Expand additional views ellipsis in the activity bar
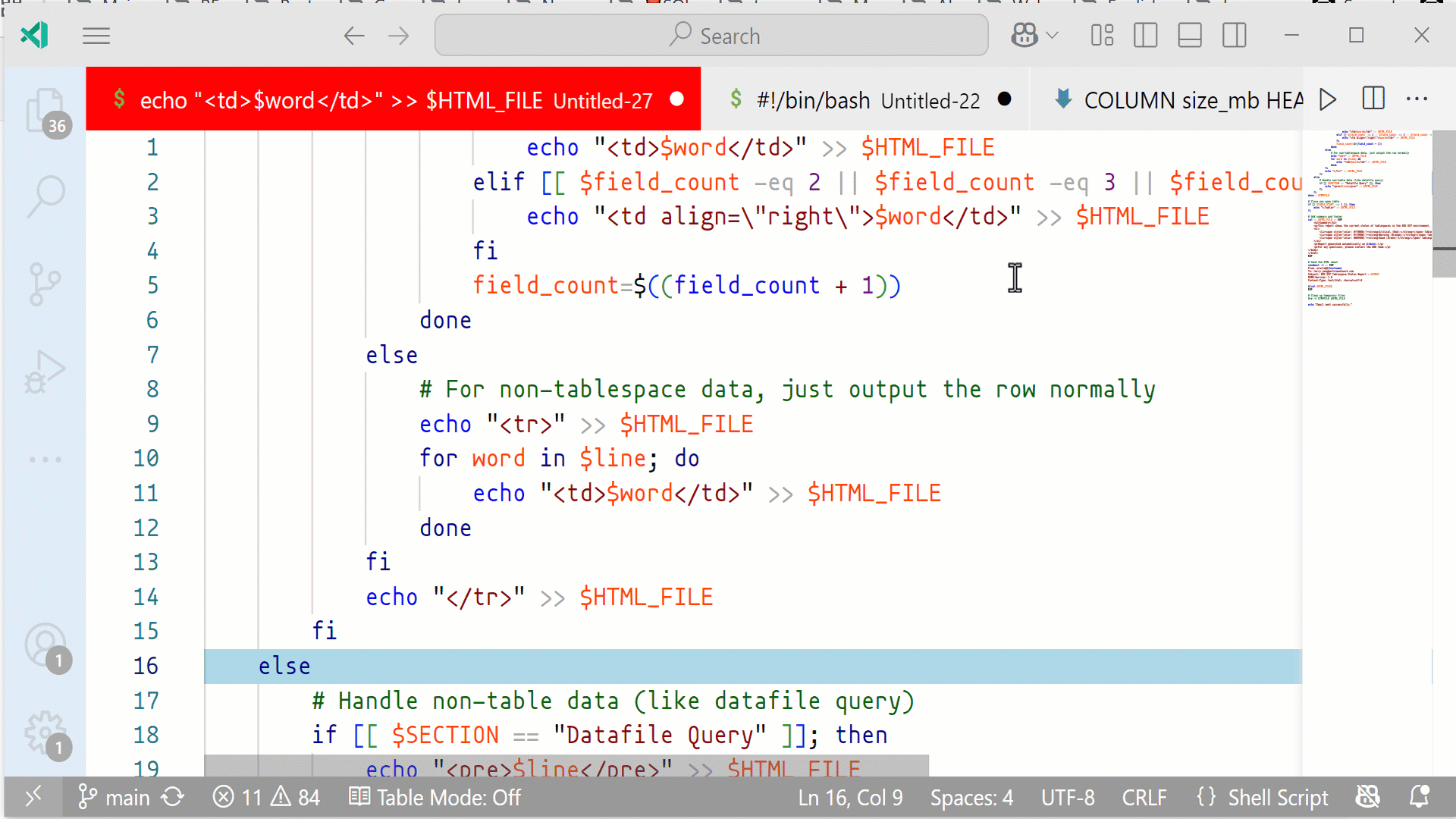 coord(45,460)
